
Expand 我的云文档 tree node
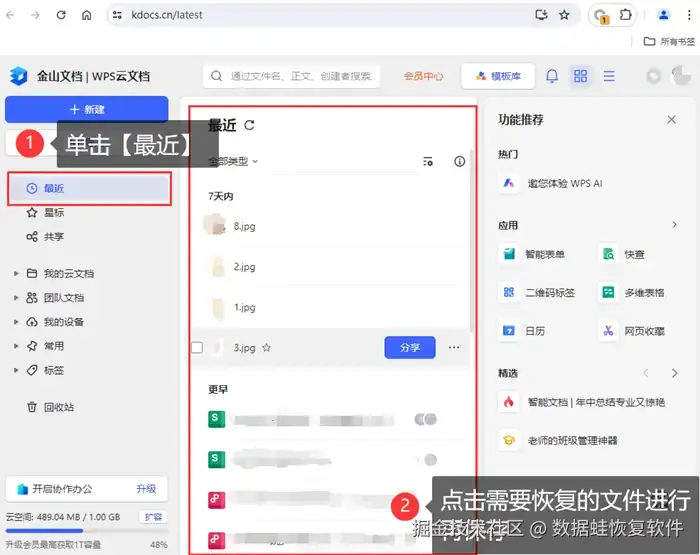point(16,273)
